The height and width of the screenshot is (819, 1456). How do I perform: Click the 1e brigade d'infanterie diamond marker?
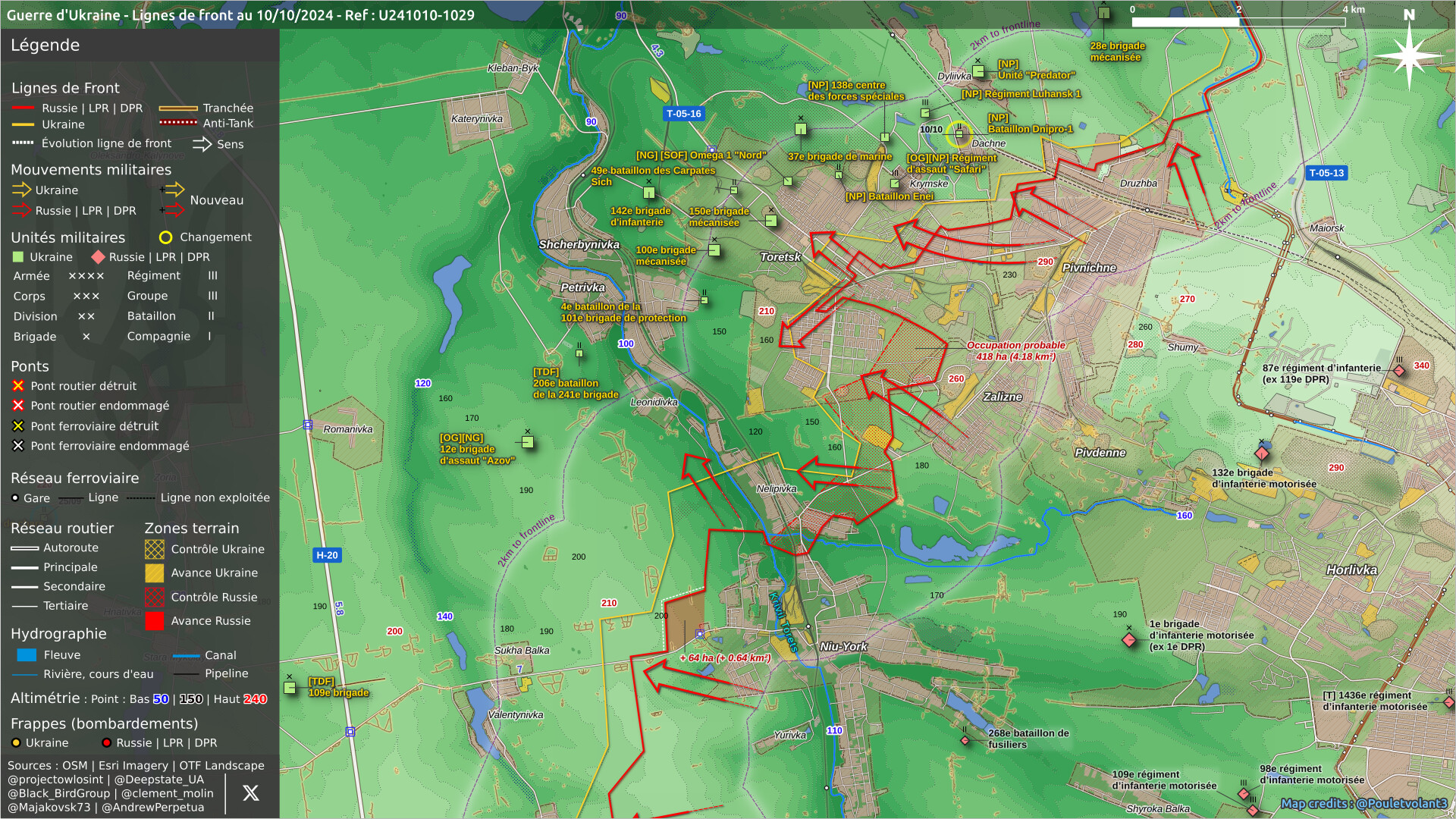pyautogui.click(x=1129, y=640)
